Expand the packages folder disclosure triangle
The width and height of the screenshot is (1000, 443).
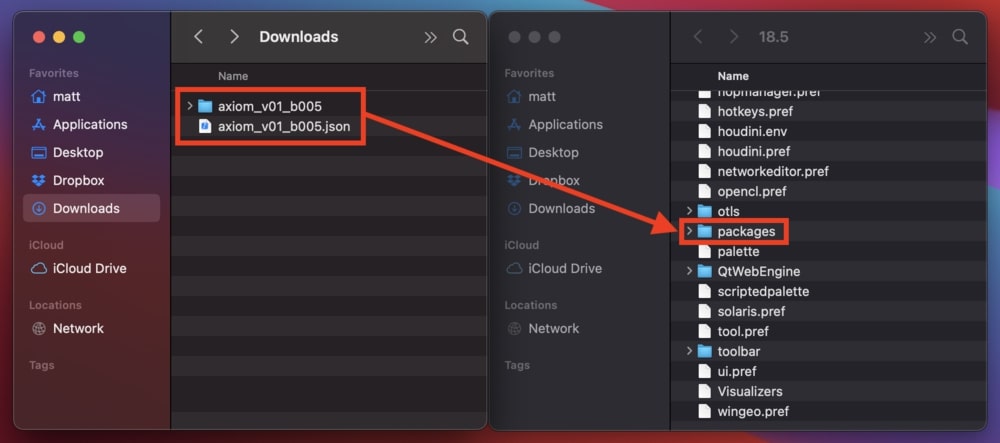[x=689, y=231]
